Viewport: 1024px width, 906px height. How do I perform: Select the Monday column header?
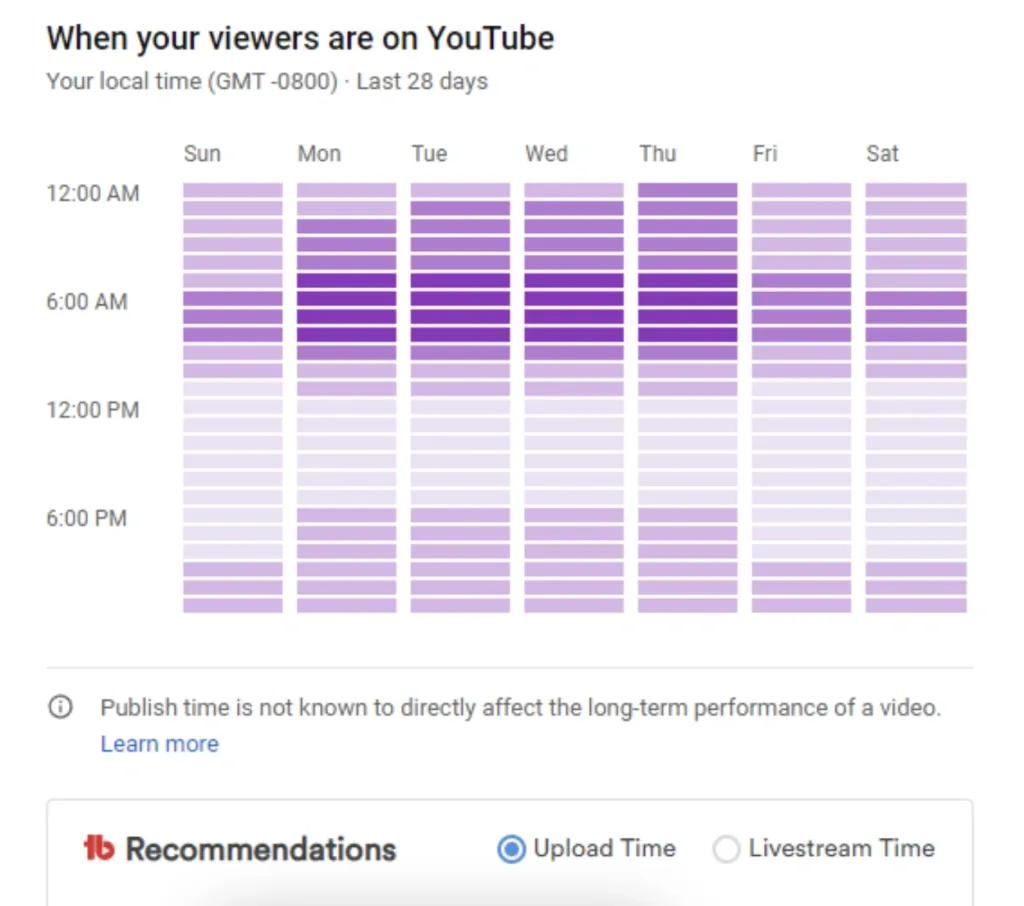[x=319, y=154]
